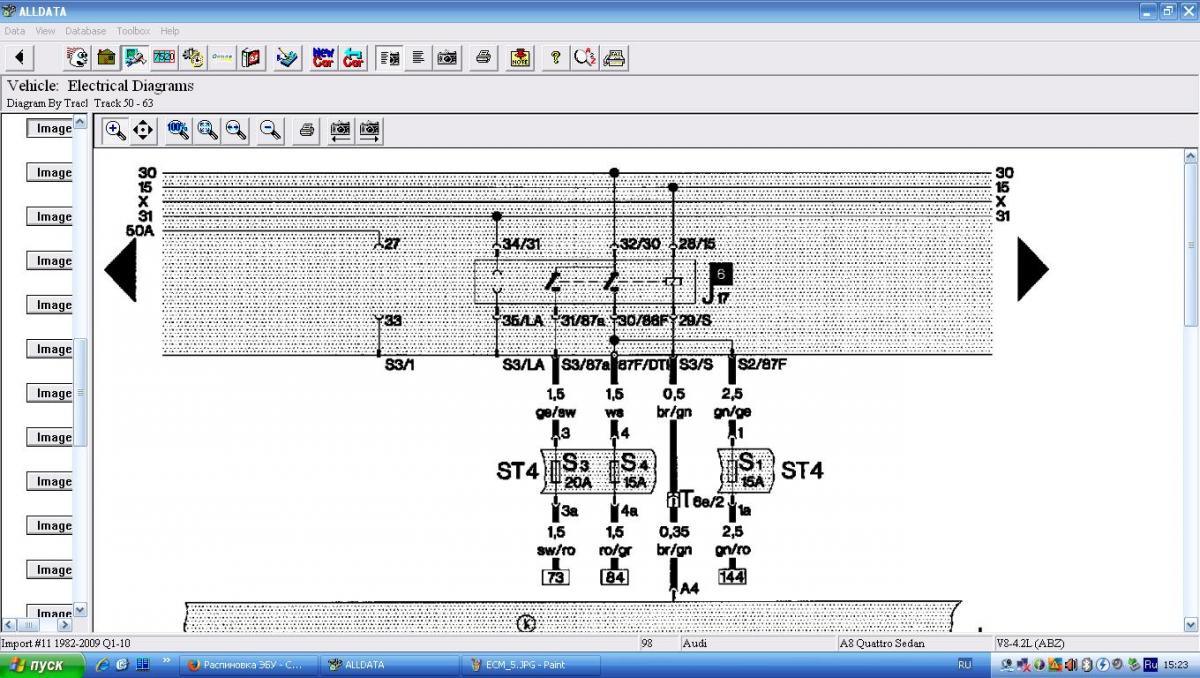Select the zoom-in magnifier tool

[x=115, y=130]
